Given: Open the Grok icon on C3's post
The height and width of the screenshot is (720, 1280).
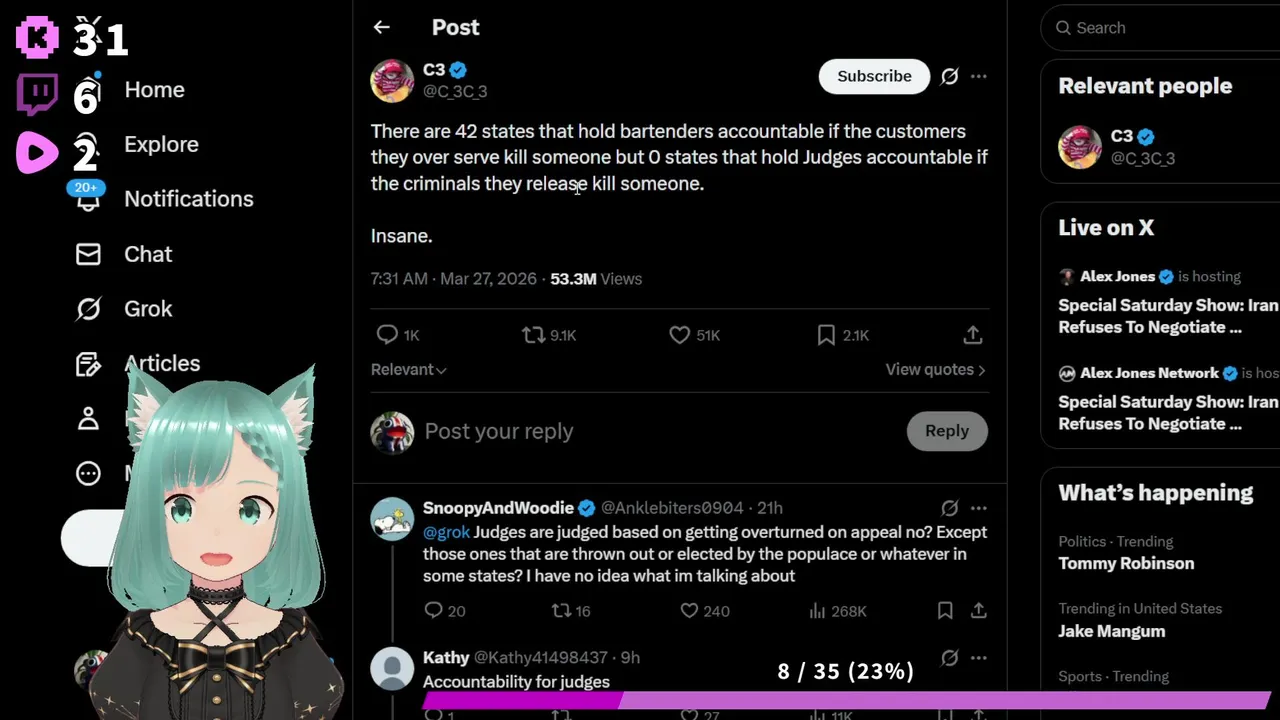Looking at the screenshot, I should click(x=949, y=76).
